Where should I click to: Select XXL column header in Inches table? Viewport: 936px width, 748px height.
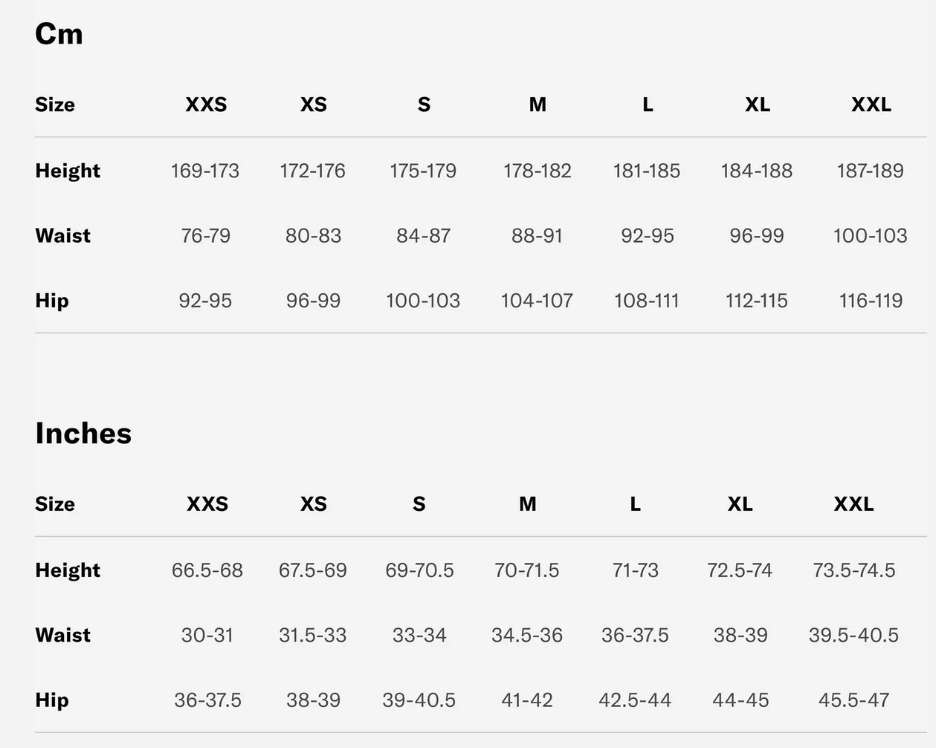pos(853,504)
